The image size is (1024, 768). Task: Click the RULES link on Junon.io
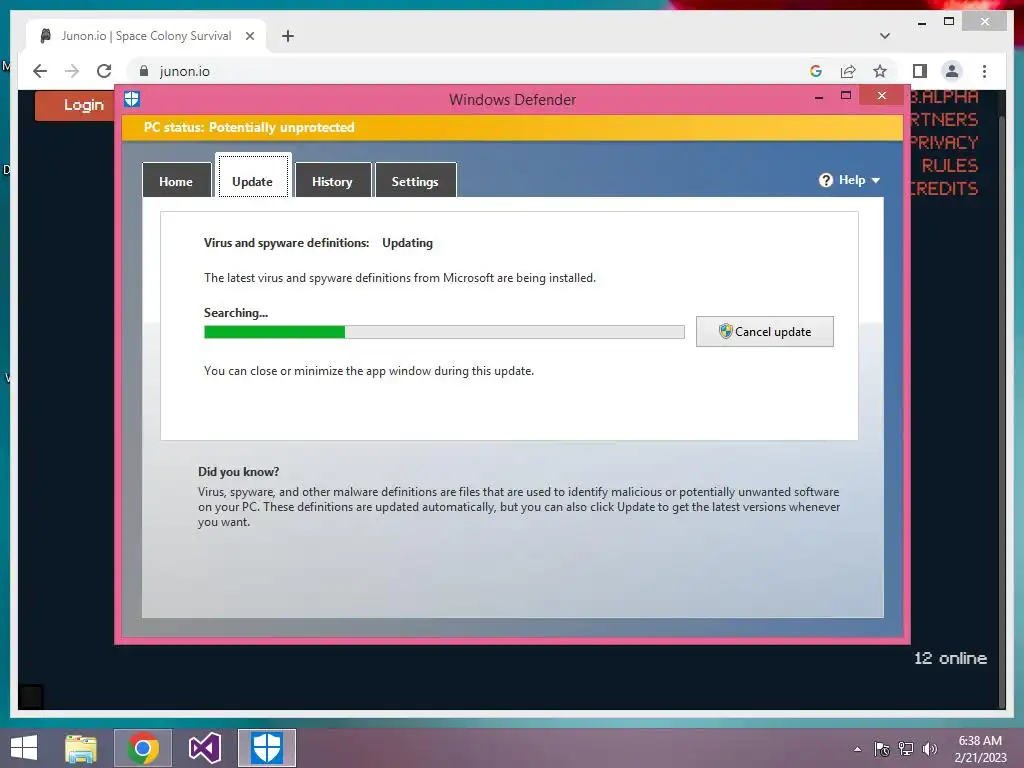click(950, 165)
